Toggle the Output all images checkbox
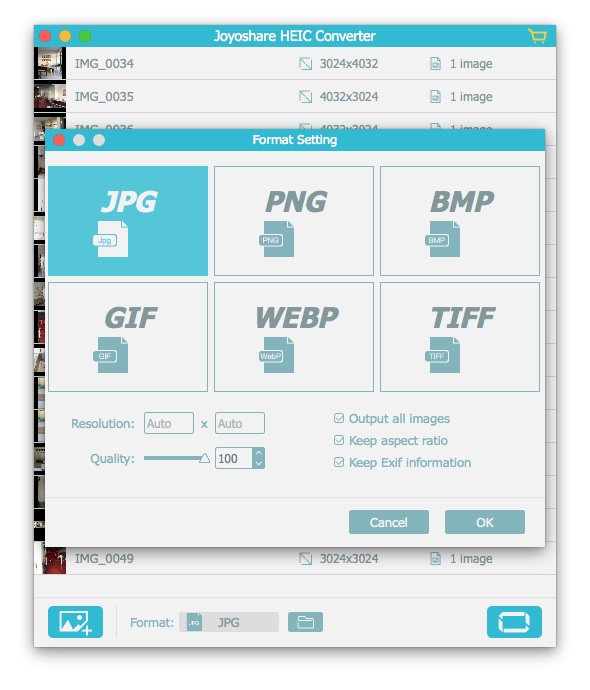Image resolution: width=590 pixels, height=690 pixels. [339, 418]
